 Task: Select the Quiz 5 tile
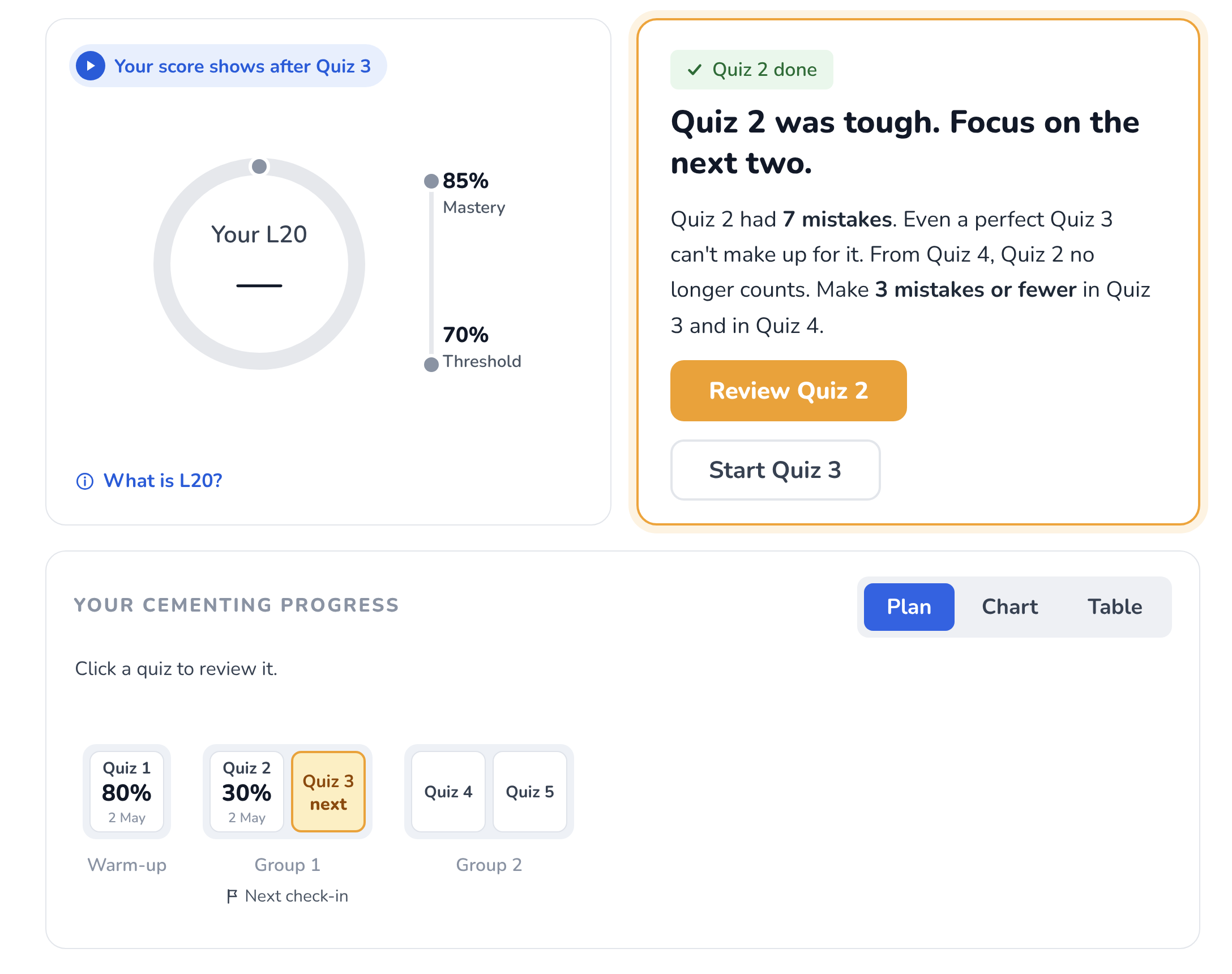point(529,792)
